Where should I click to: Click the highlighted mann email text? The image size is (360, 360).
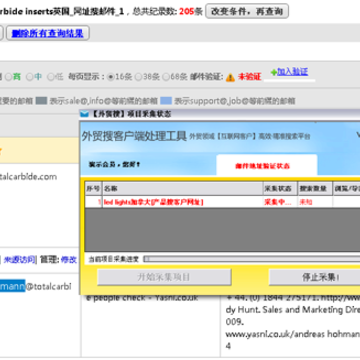12,286
